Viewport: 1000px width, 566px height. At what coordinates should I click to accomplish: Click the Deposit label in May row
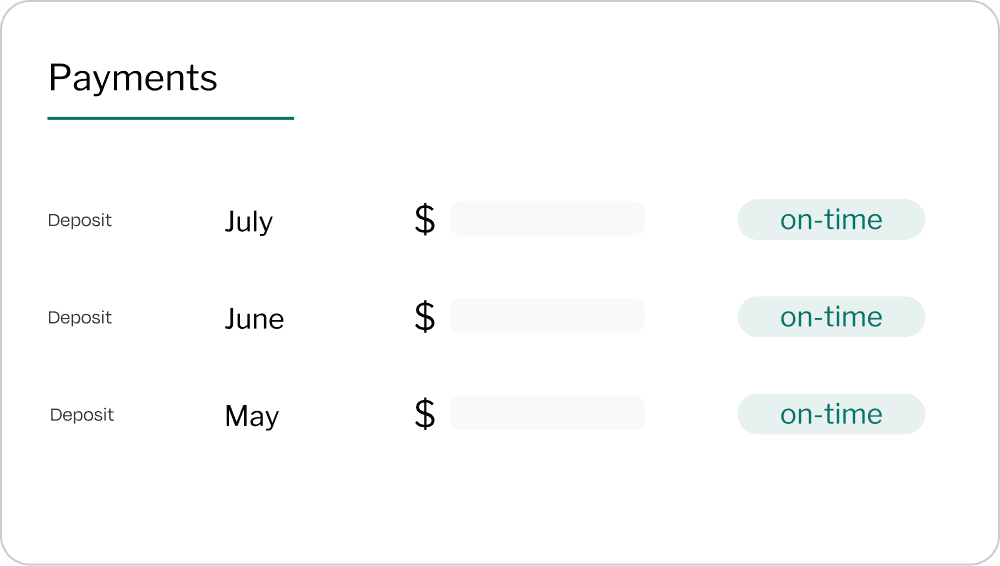(x=82, y=414)
